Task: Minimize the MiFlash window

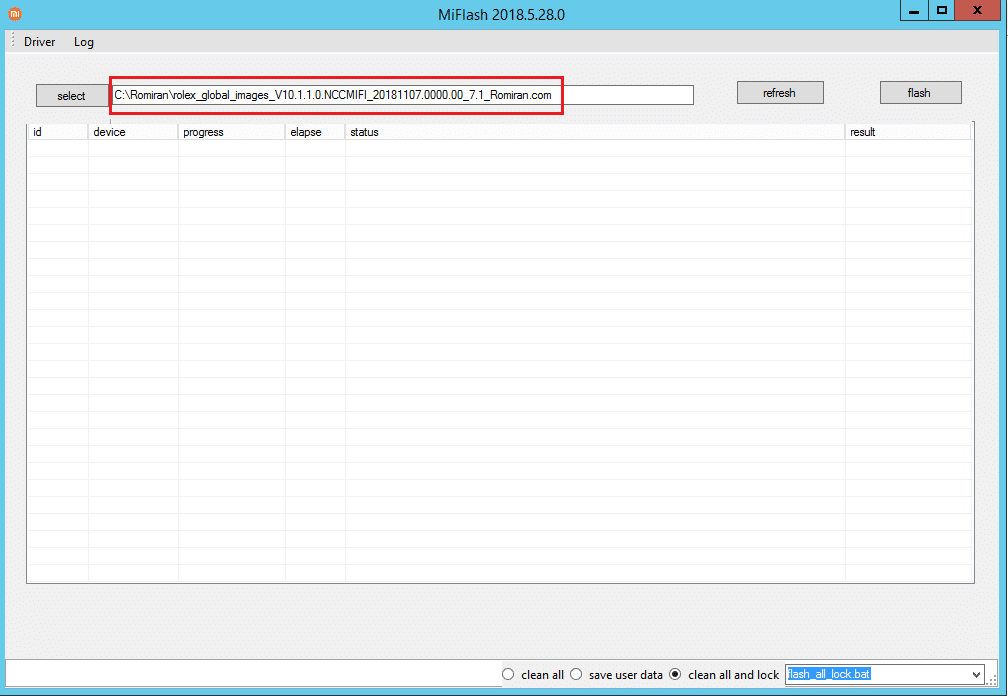Action: [x=914, y=10]
